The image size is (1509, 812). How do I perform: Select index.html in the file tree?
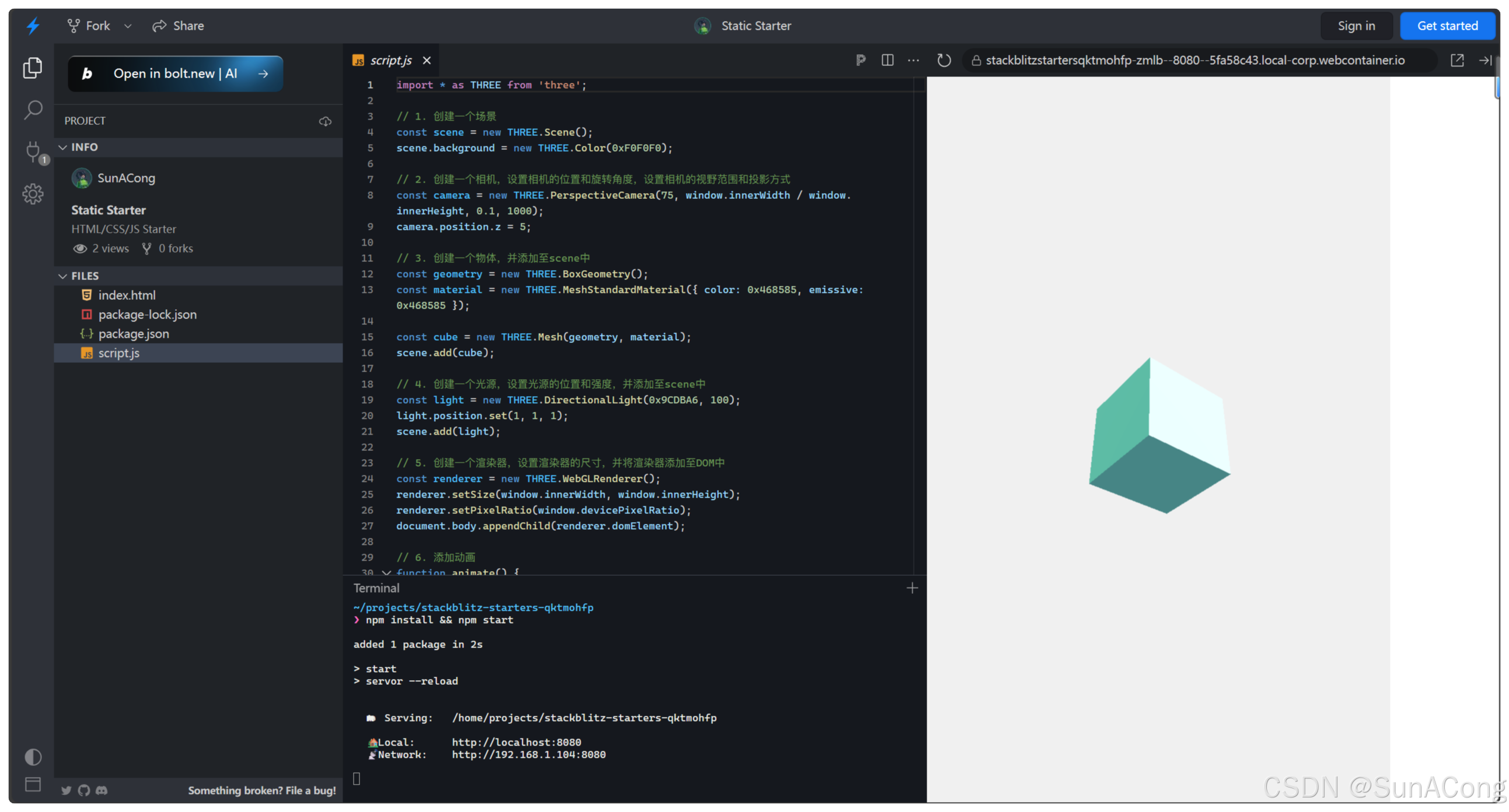pos(127,296)
